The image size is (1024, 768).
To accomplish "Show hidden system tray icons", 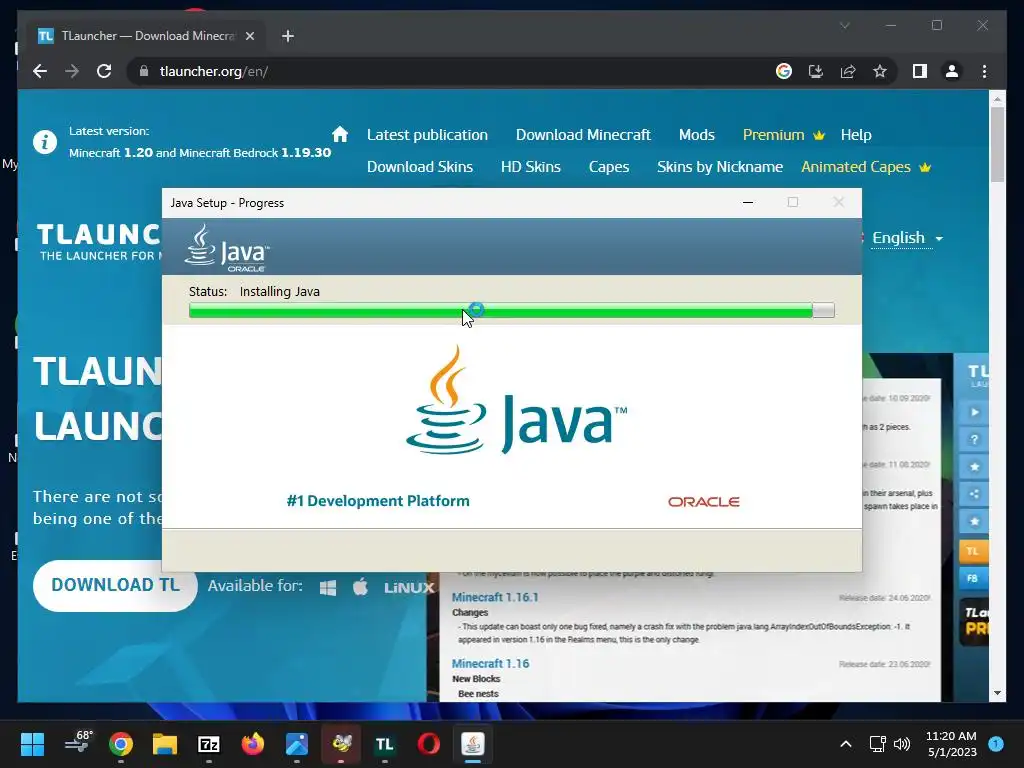I will (x=845, y=744).
